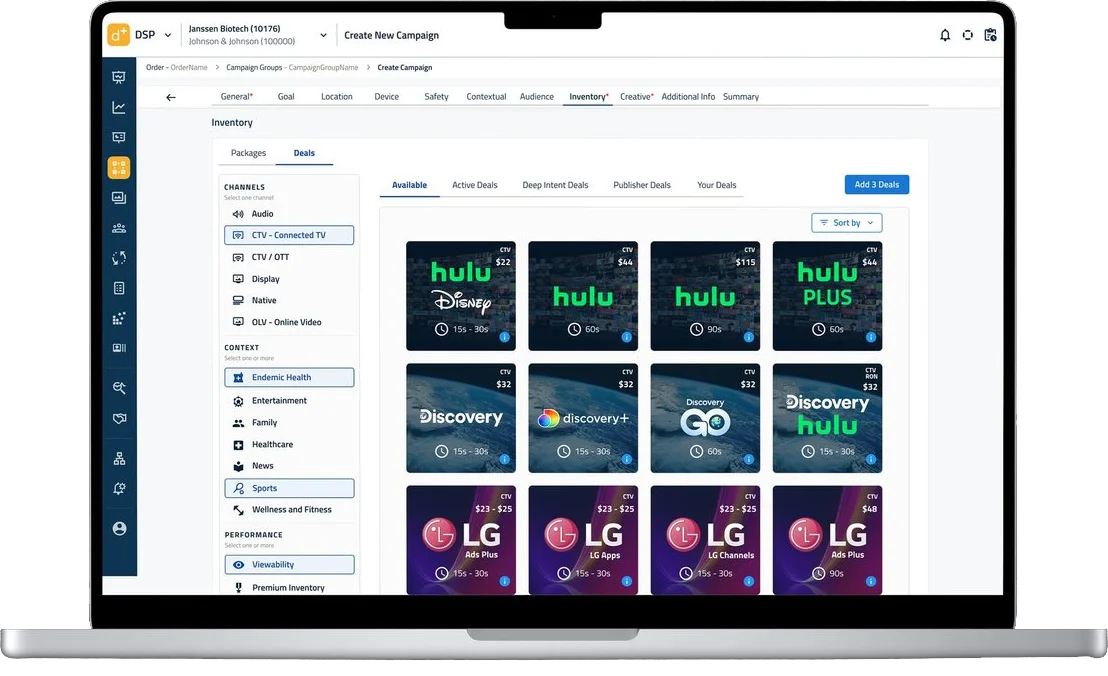This screenshot has height=676, width=1108.
Task: Go to the Contextual step tab
Action: click(486, 97)
